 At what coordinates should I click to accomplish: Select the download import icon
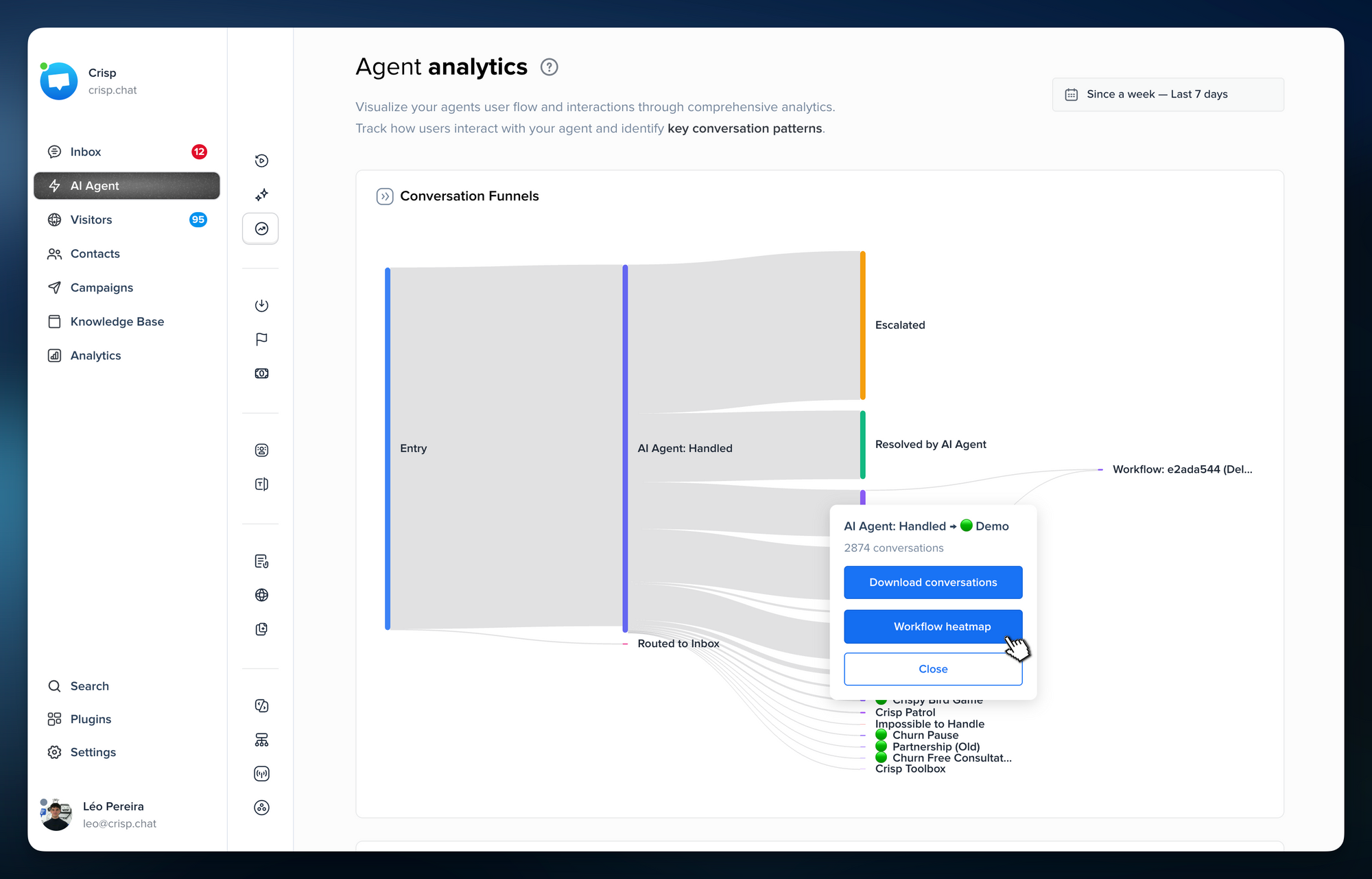tap(261, 305)
